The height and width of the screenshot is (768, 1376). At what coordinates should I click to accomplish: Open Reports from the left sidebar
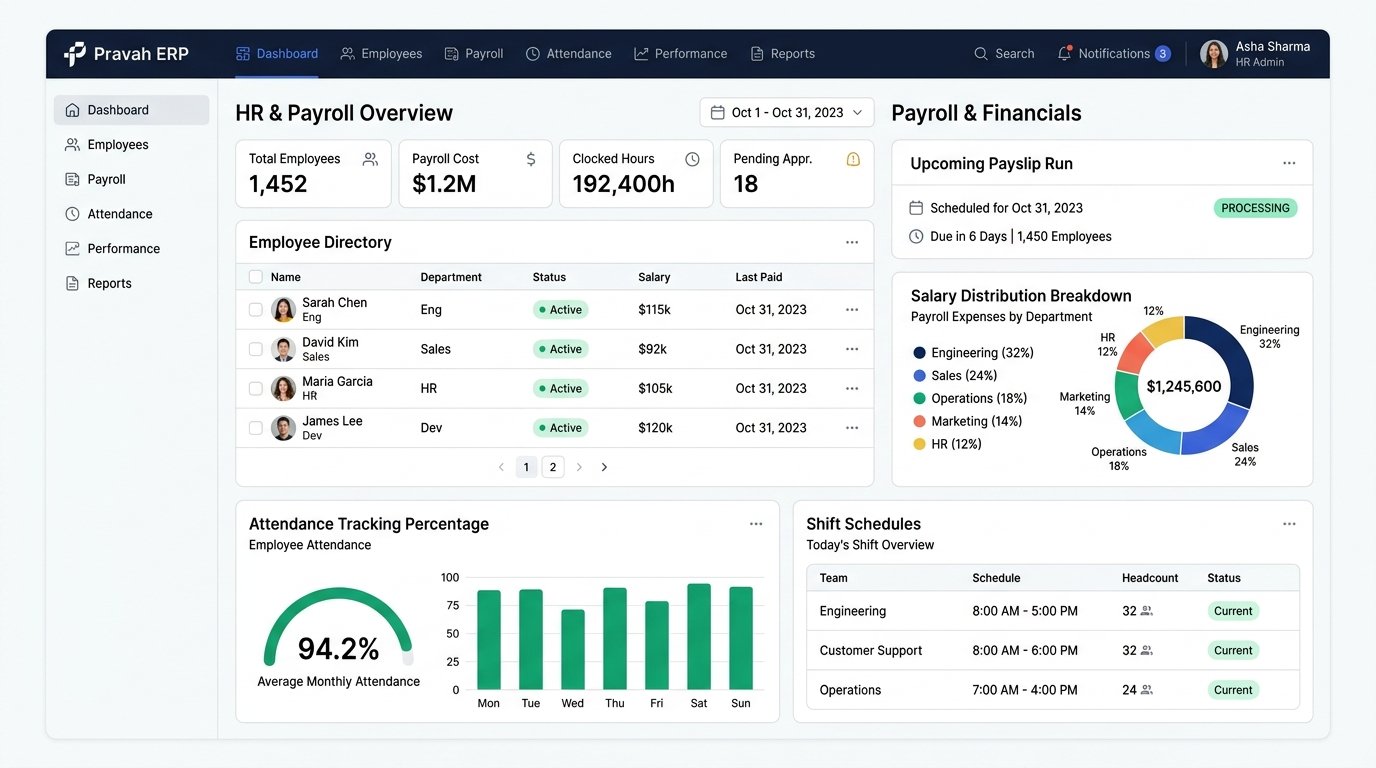131,284
